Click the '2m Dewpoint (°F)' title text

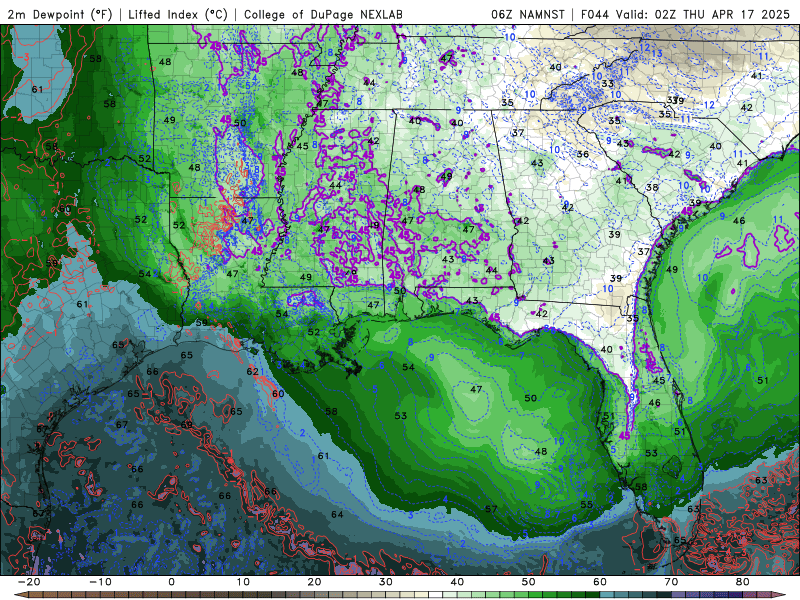60,14
